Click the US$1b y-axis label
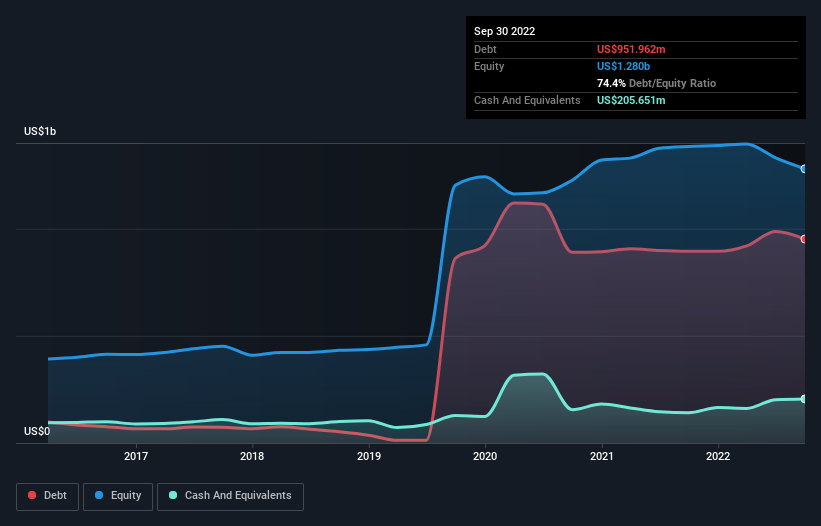The width and height of the screenshot is (821, 526). point(40,131)
